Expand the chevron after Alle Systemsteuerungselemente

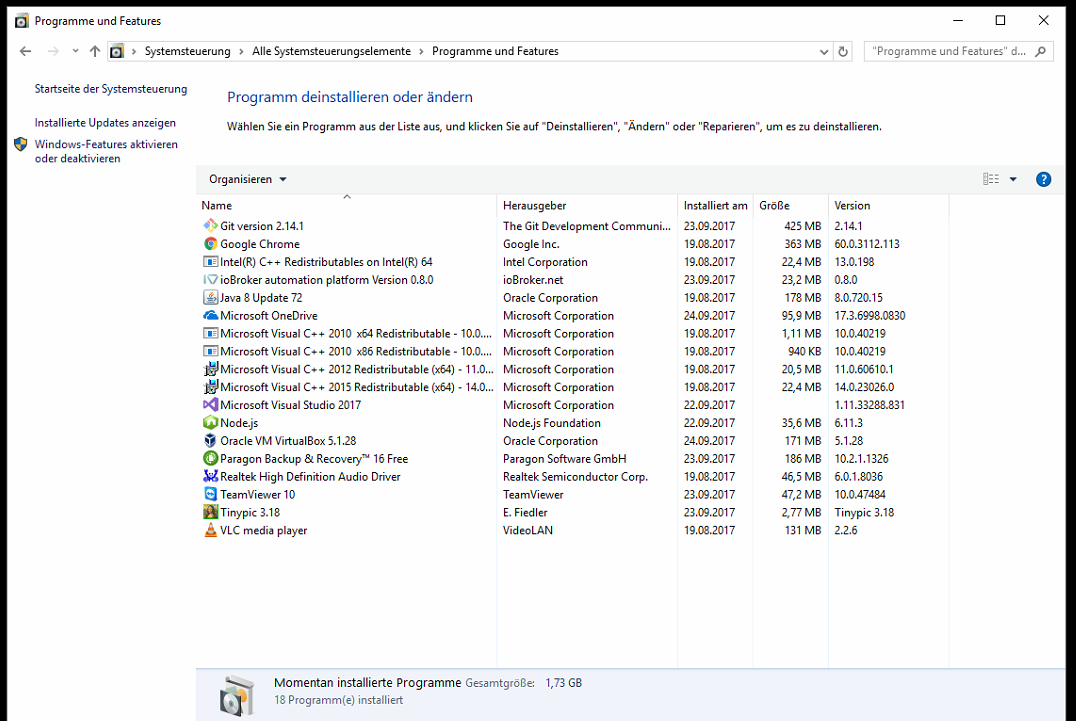click(x=421, y=51)
